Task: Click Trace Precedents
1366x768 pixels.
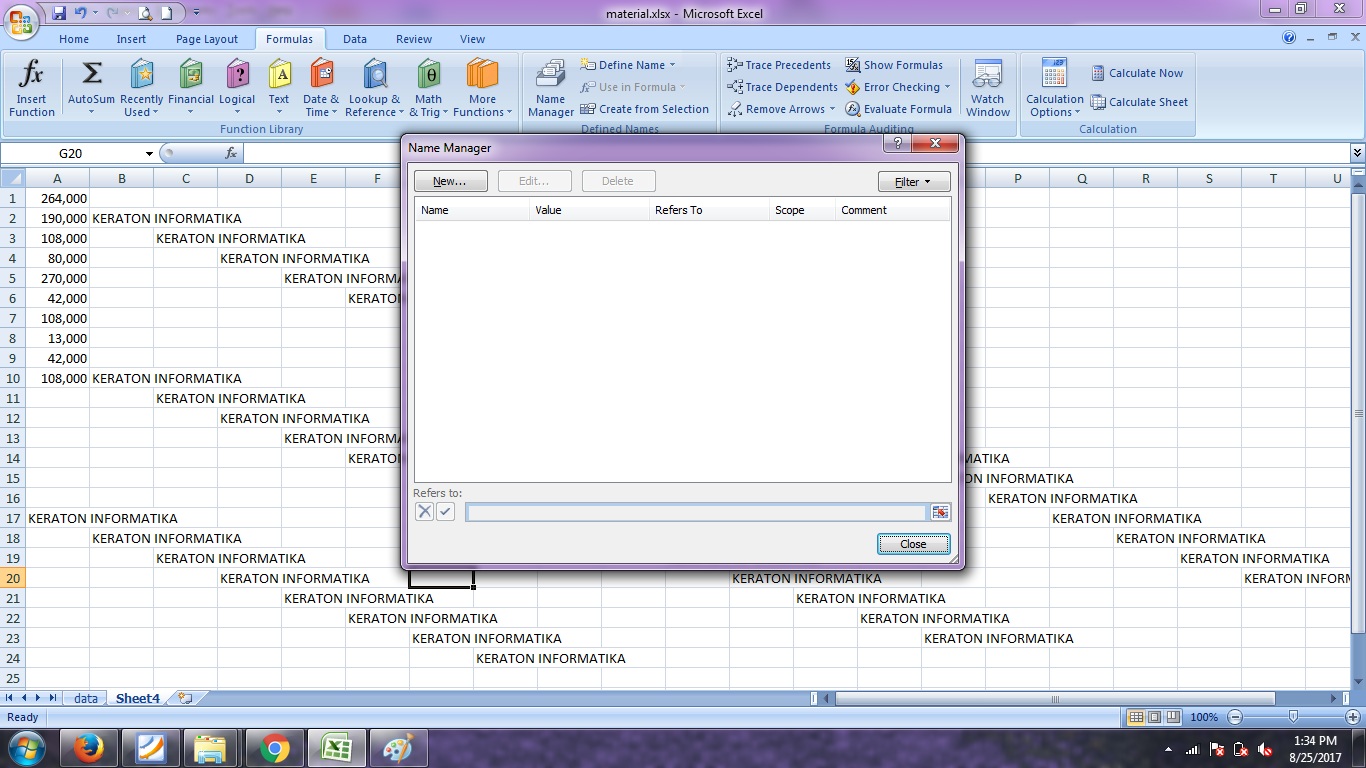Action: tap(779, 65)
